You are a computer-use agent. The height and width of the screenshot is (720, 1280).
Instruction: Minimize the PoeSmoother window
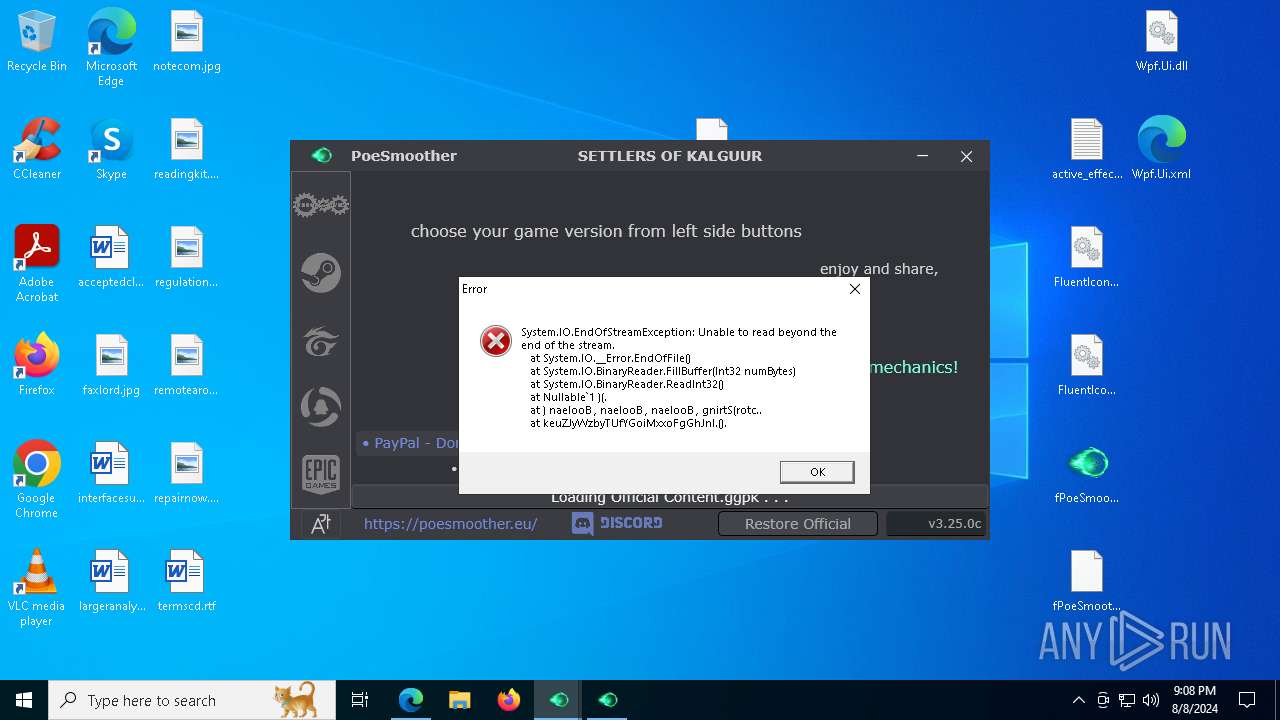[x=922, y=156]
